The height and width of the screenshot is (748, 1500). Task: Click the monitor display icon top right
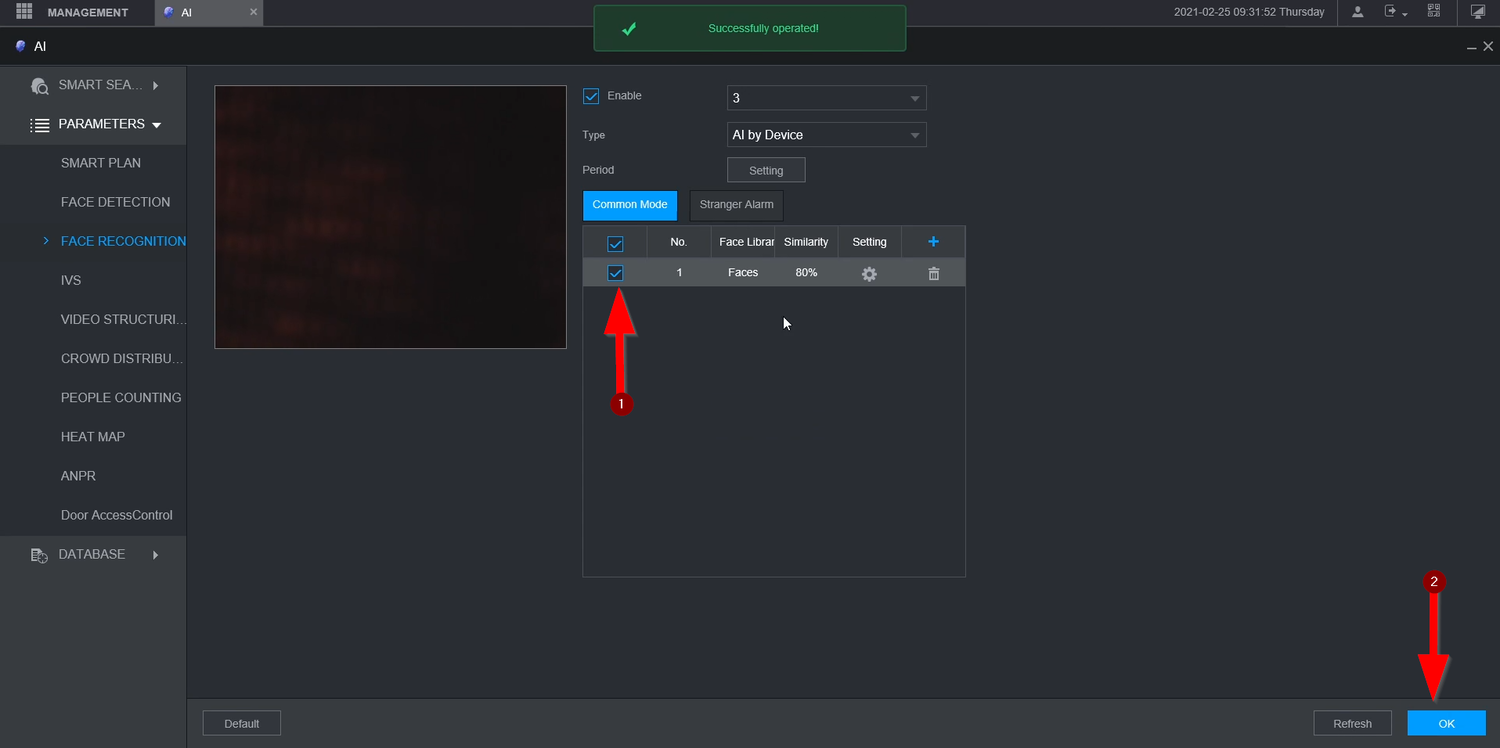(1478, 12)
